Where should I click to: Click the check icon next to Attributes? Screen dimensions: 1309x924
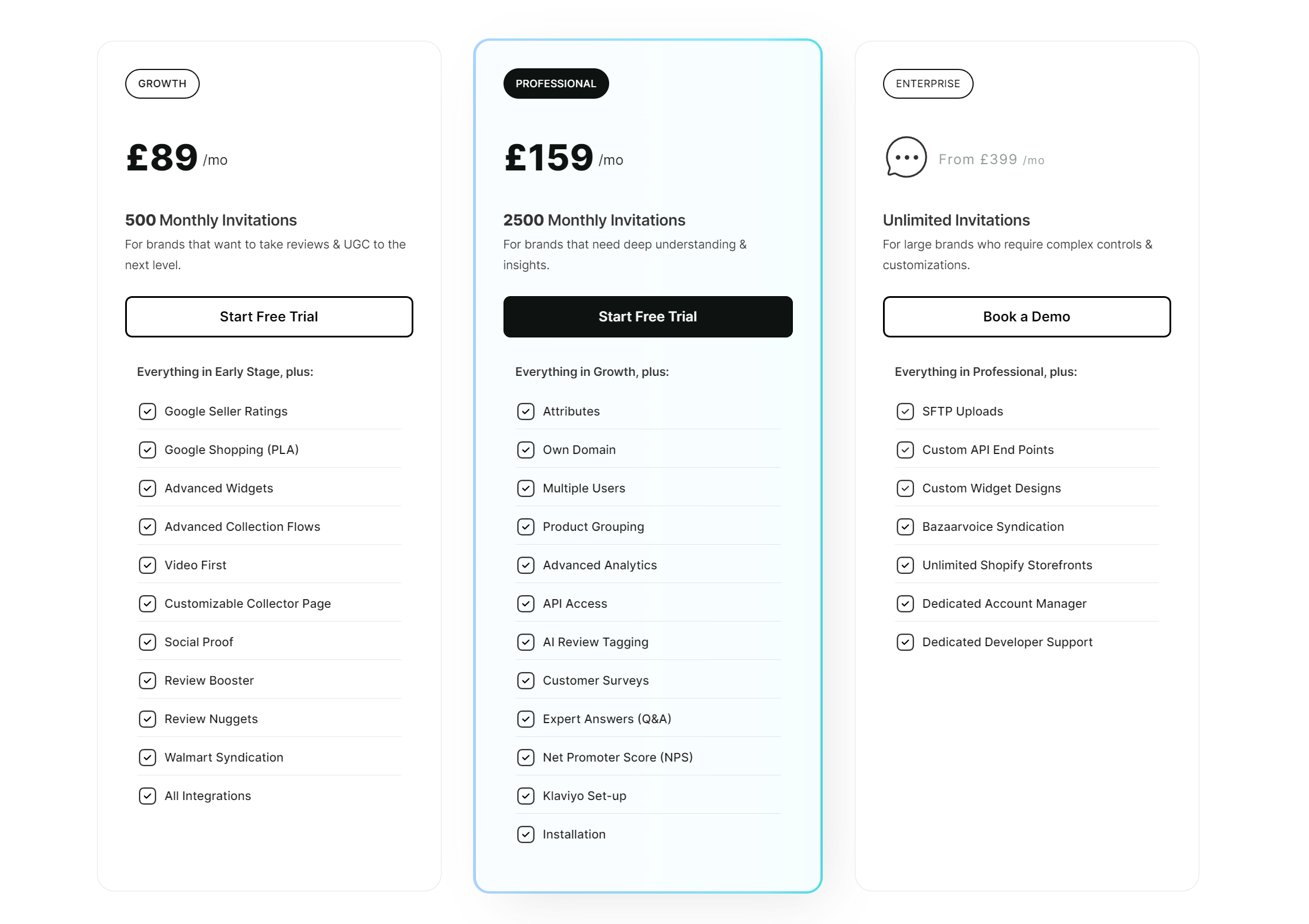pos(526,411)
